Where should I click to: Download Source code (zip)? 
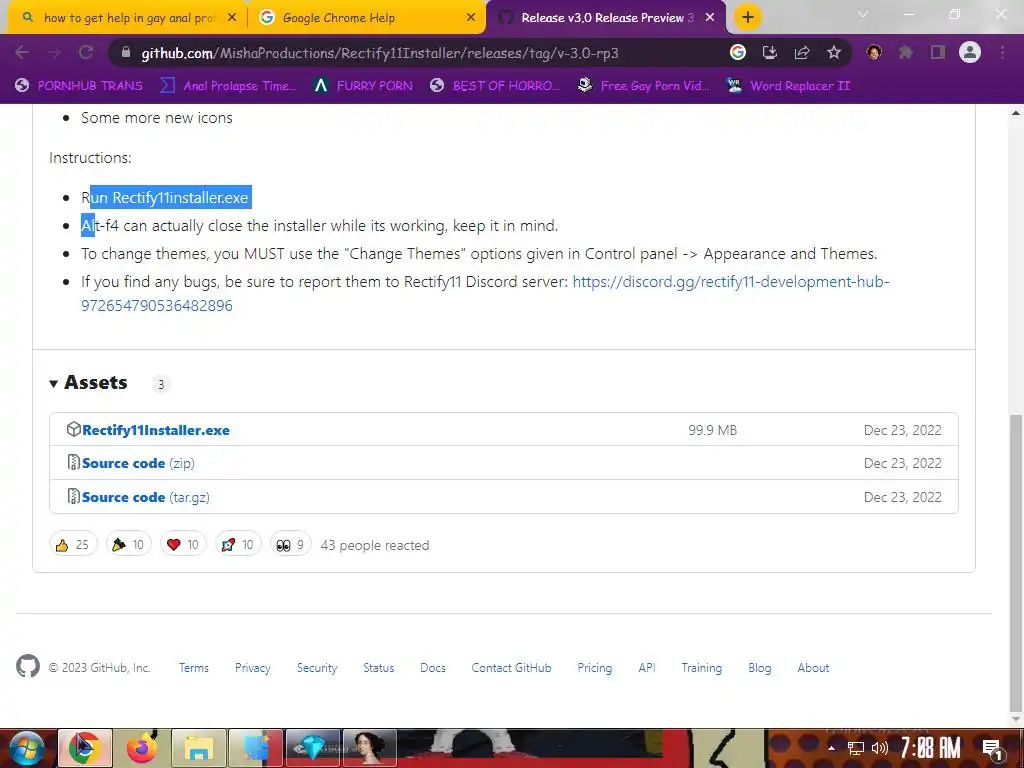pos(138,463)
